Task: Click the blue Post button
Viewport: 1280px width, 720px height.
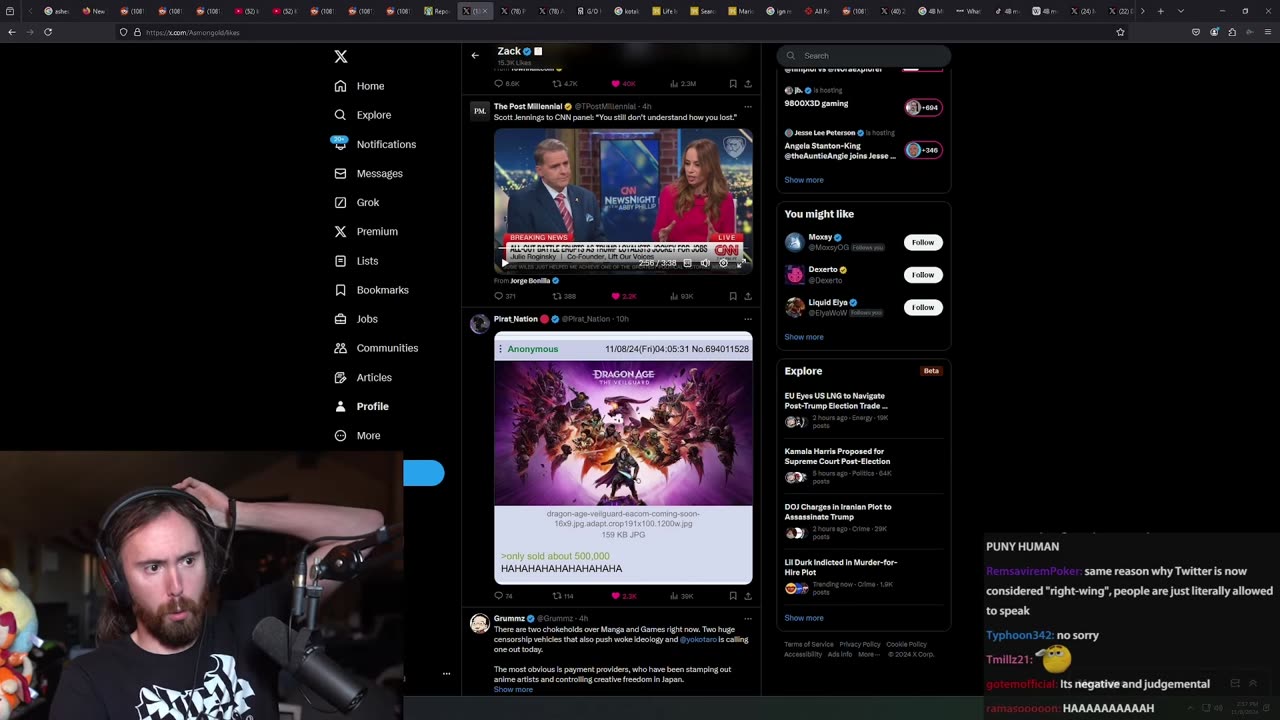Action: coord(424,473)
